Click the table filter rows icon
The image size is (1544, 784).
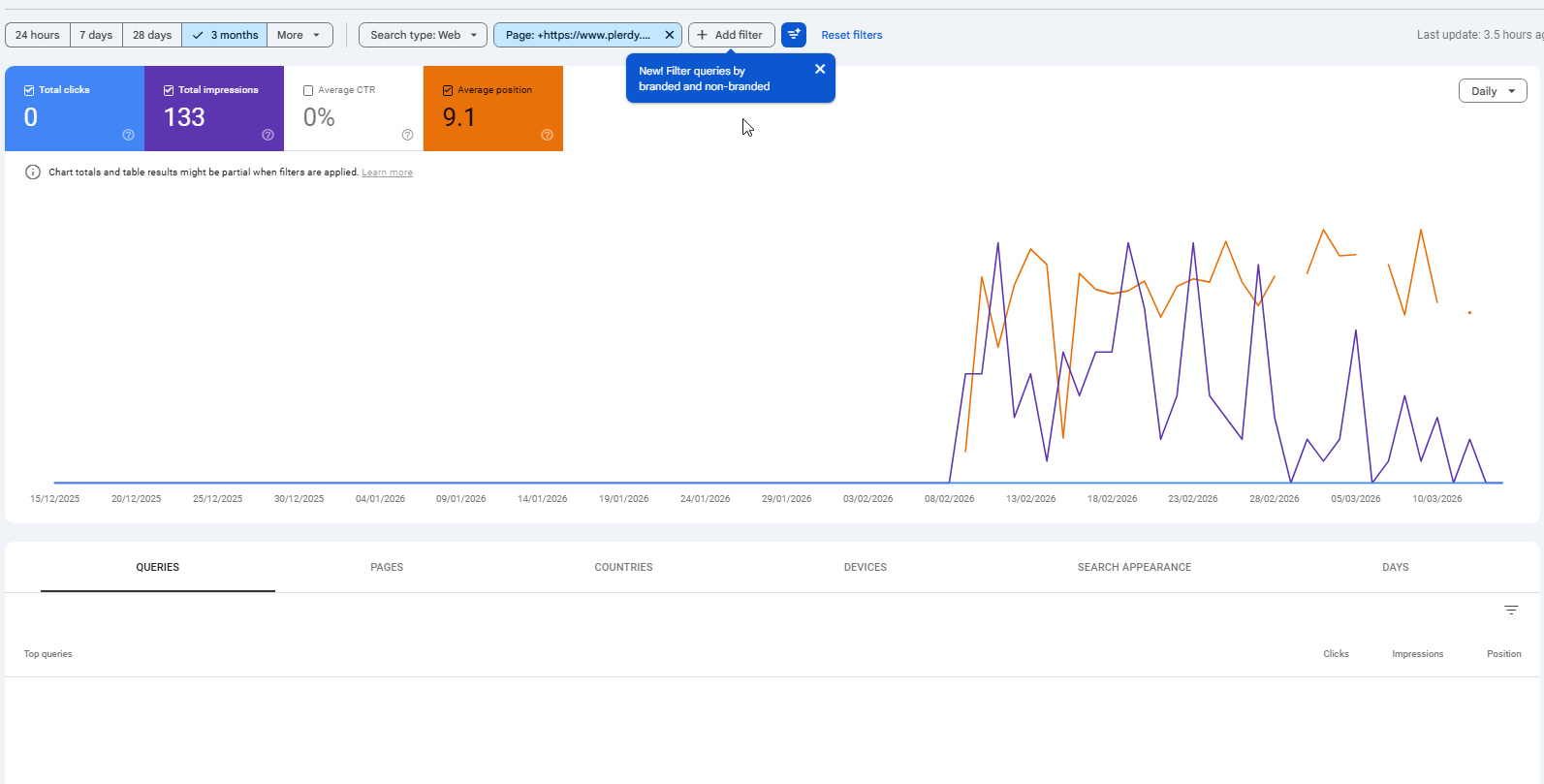coord(1511,610)
